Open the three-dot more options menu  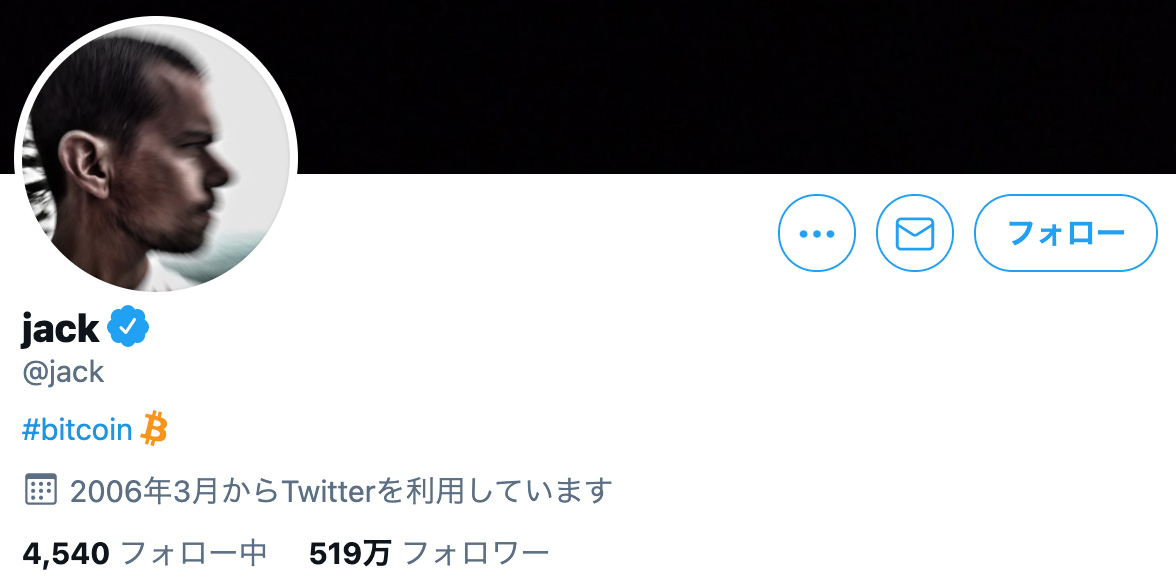tap(817, 233)
